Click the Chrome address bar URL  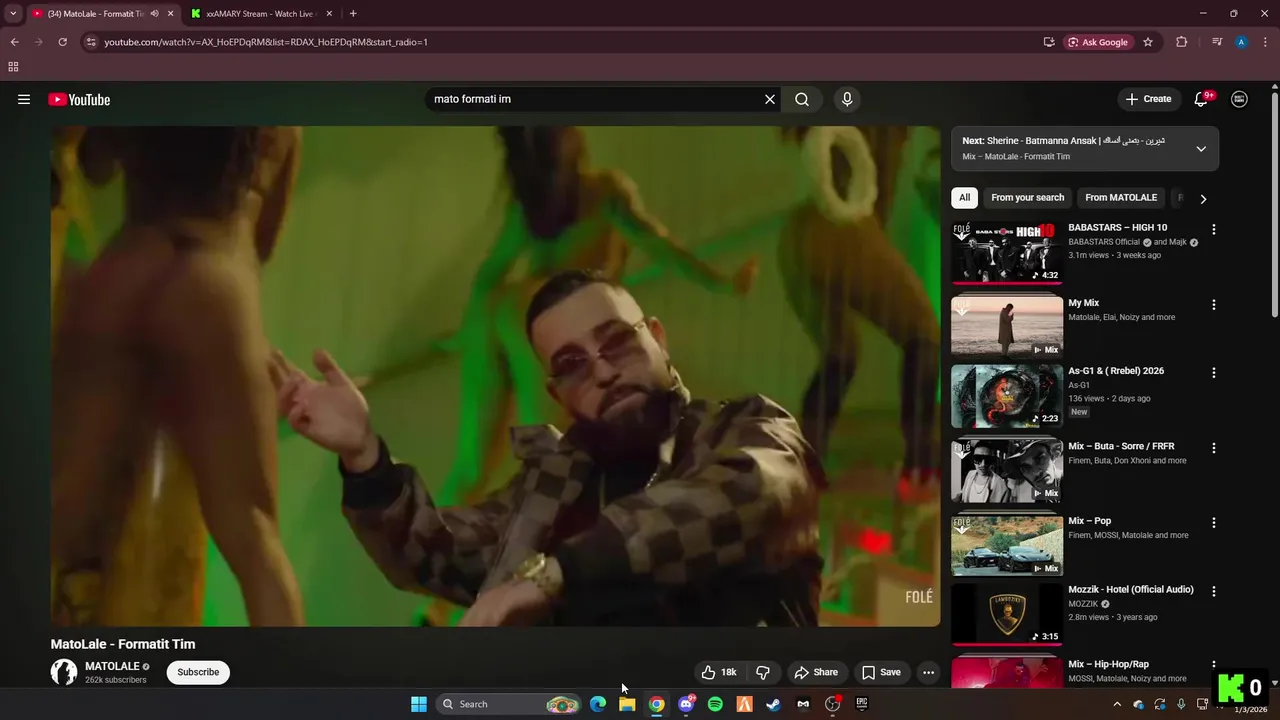coord(266,42)
